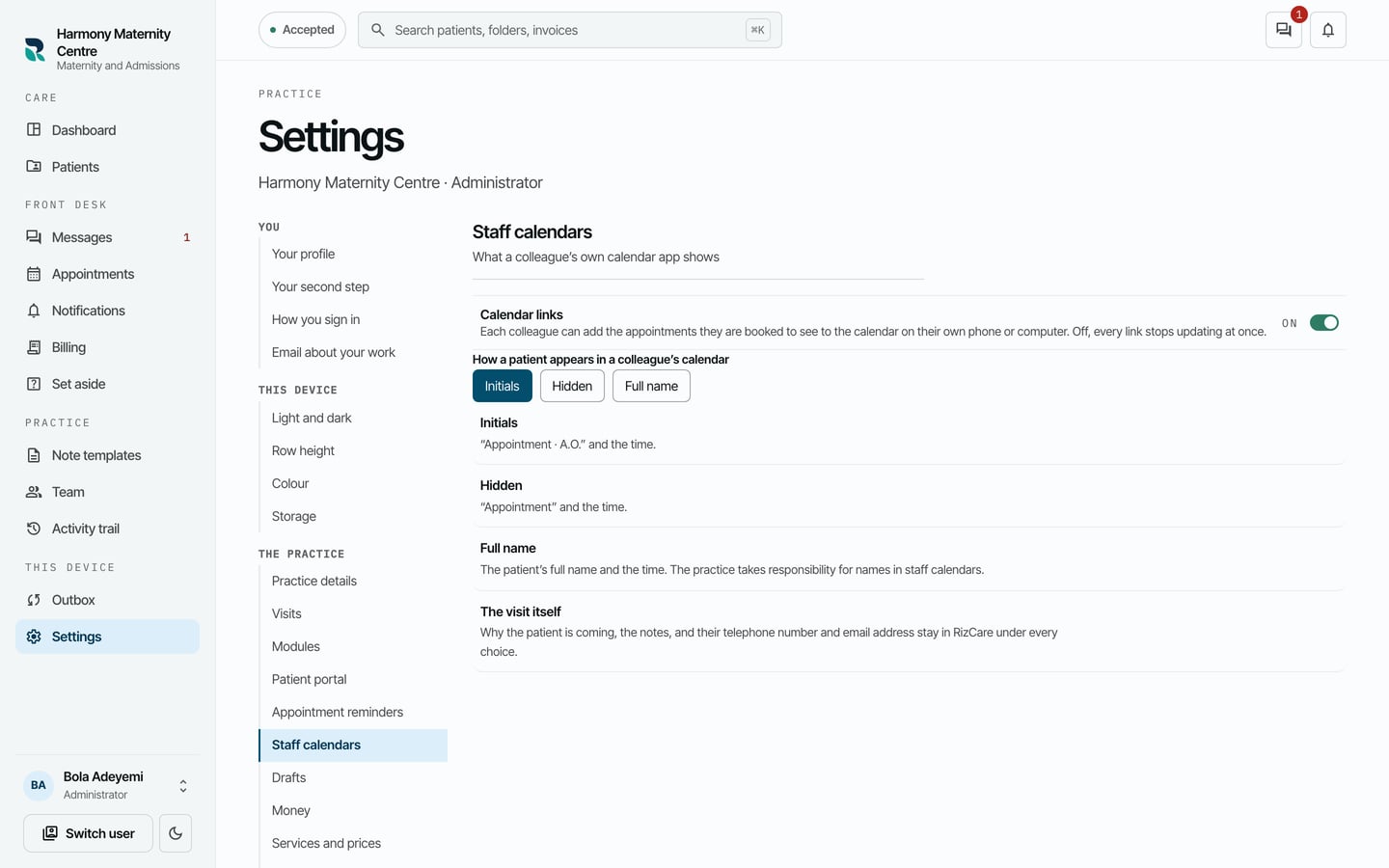Click the Team people icon
The image size is (1389, 868).
pyautogui.click(x=34, y=492)
